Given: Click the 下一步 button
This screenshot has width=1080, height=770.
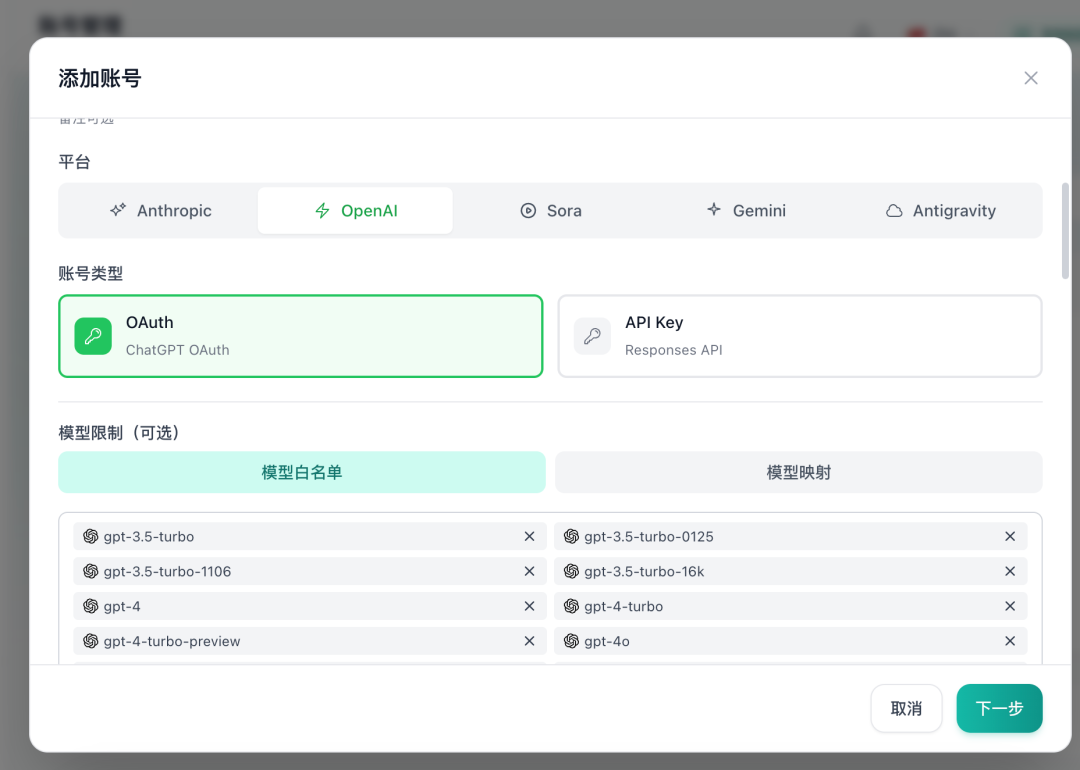Looking at the screenshot, I should 999,708.
